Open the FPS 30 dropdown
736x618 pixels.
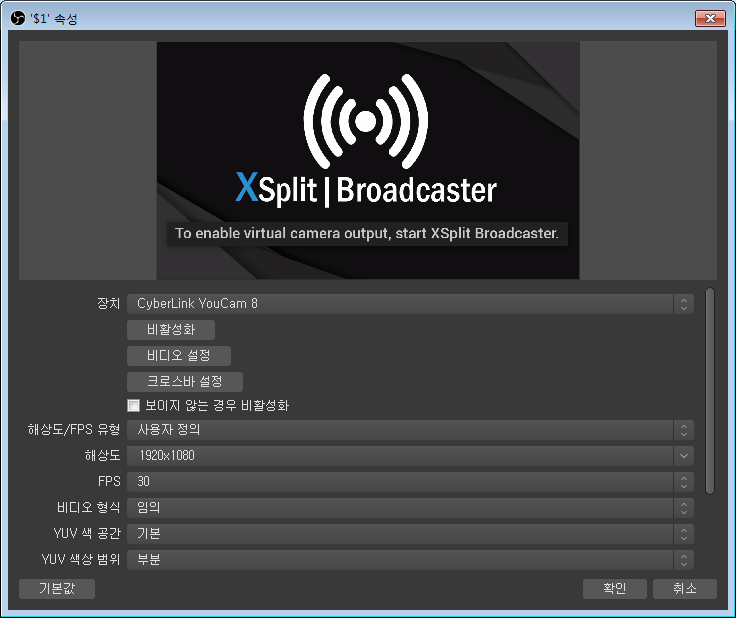pyautogui.click(x=410, y=482)
